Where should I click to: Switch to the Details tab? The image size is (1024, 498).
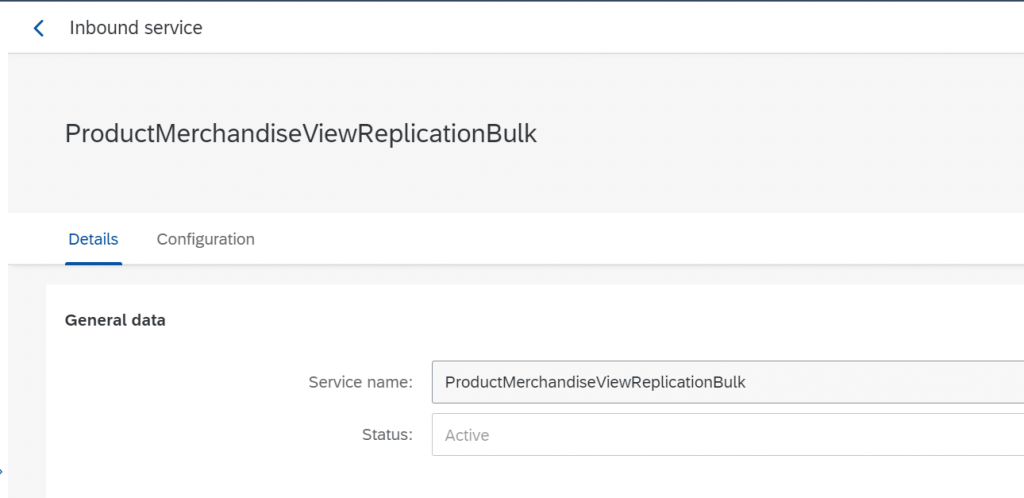pos(93,240)
